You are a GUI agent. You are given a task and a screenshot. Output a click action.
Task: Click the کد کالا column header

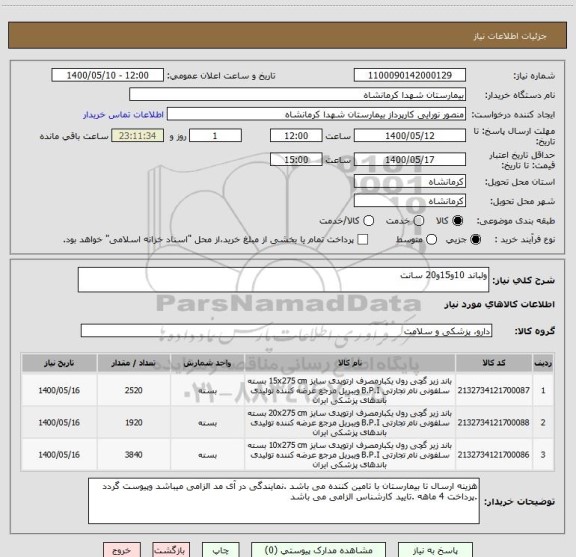click(494, 363)
